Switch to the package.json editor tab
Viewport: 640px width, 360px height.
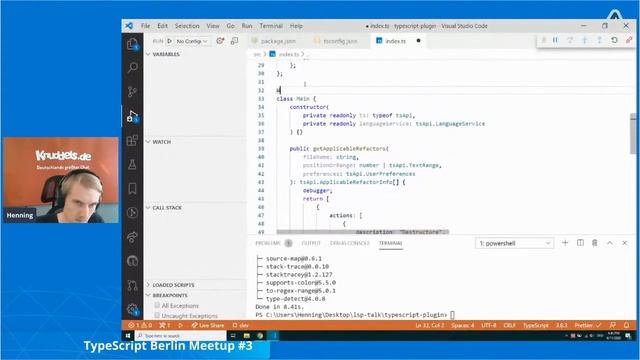274,41
